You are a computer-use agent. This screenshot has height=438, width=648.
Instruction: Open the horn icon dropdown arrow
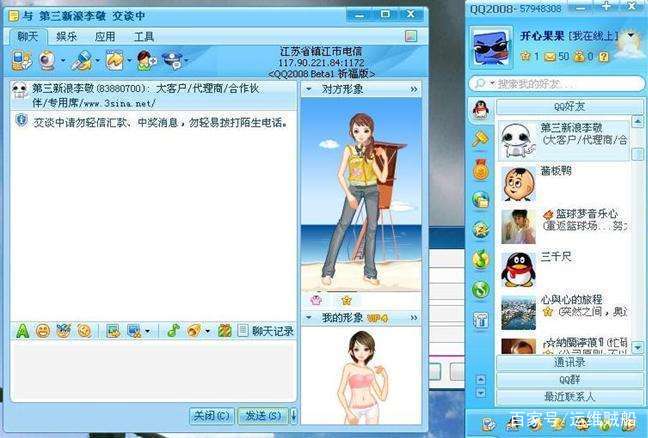pyautogui.click(x=207, y=331)
